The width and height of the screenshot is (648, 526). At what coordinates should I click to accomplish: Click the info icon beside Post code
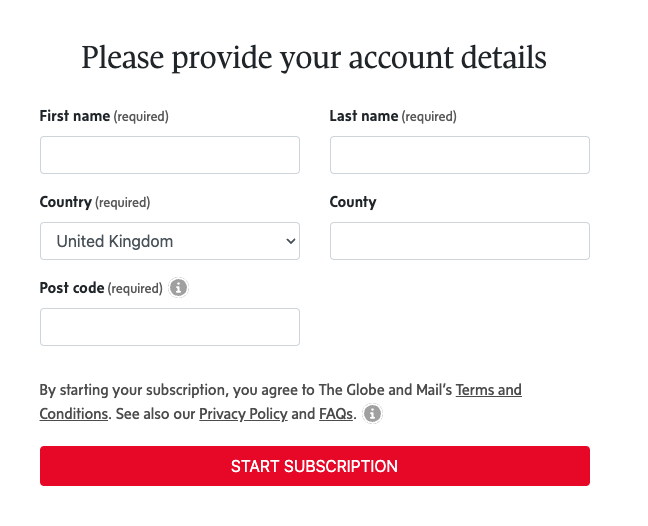178,288
